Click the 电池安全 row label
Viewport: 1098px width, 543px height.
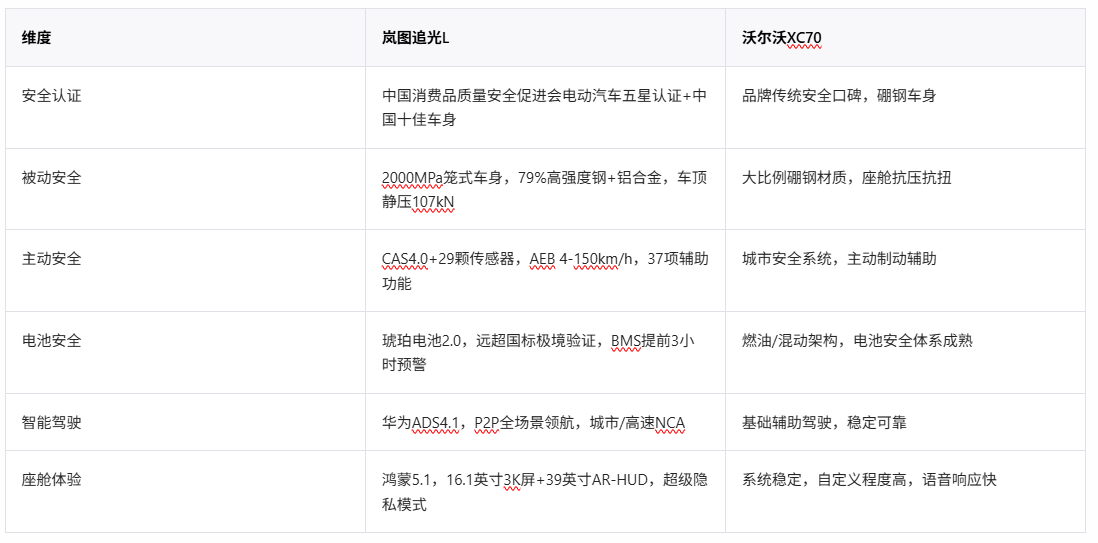click(52, 341)
